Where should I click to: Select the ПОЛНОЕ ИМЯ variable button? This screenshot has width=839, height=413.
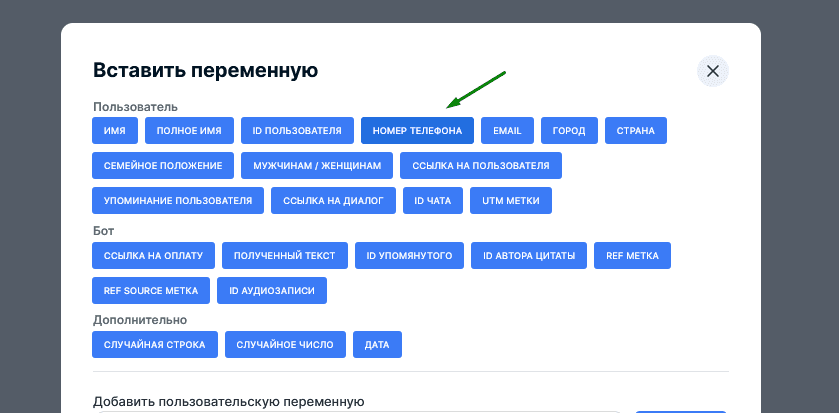(189, 130)
